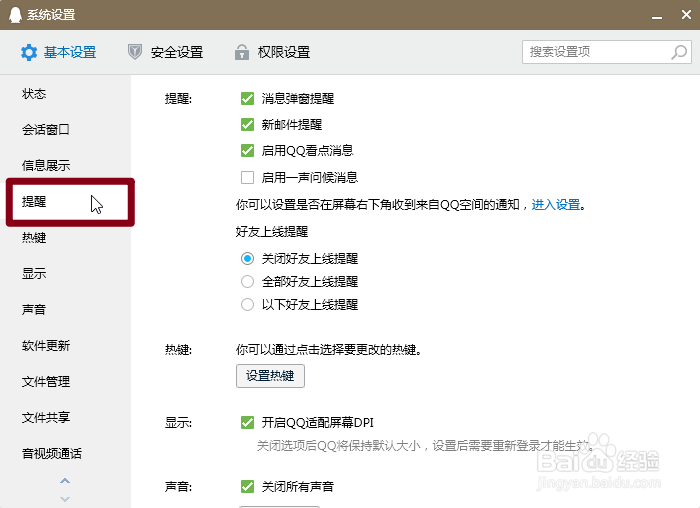The height and width of the screenshot is (508, 700).
Task: Disable 启用QQ看点消息 checkbox
Action: point(247,150)
